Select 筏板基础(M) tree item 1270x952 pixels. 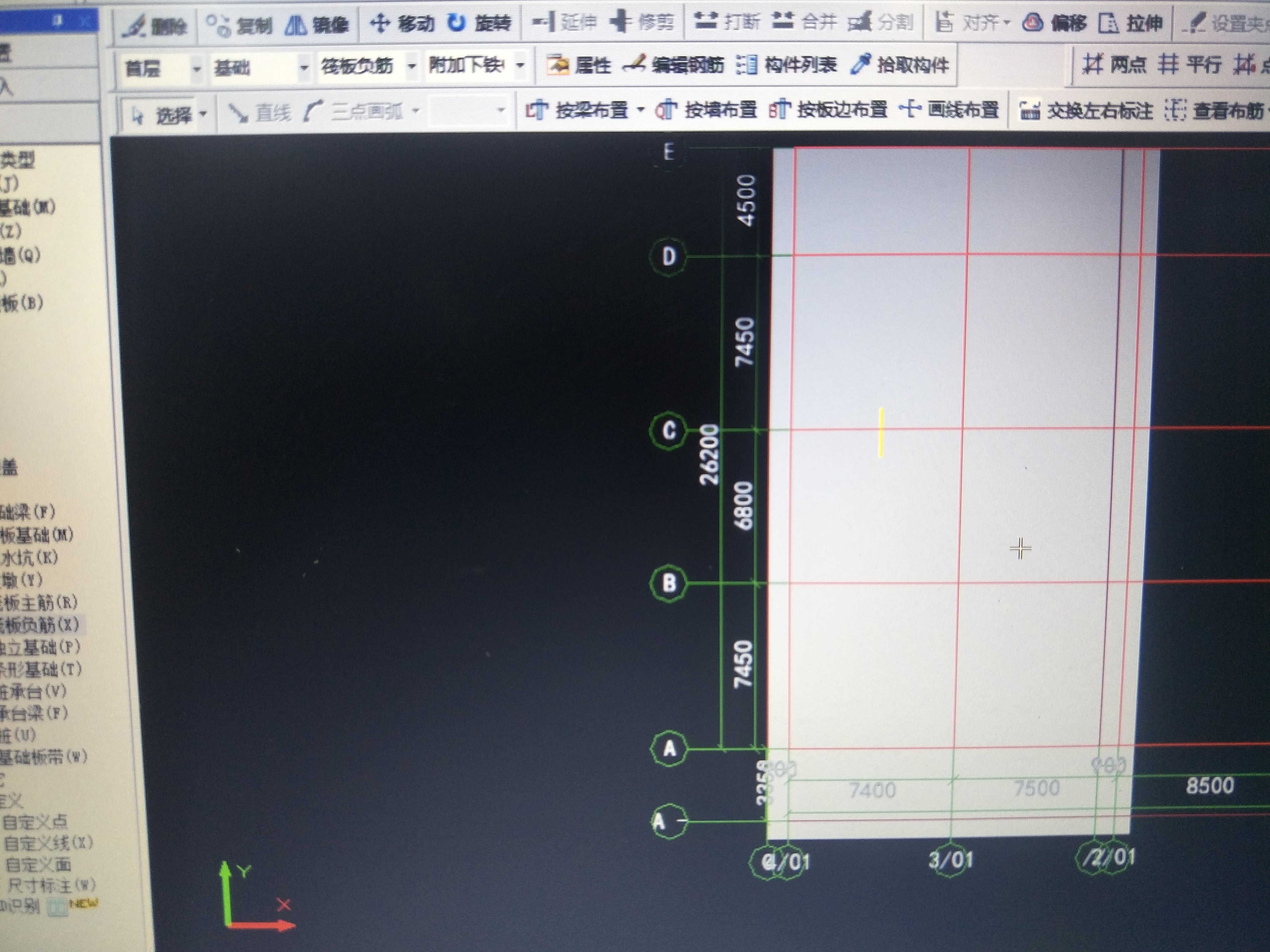click(x=37, y=535)
